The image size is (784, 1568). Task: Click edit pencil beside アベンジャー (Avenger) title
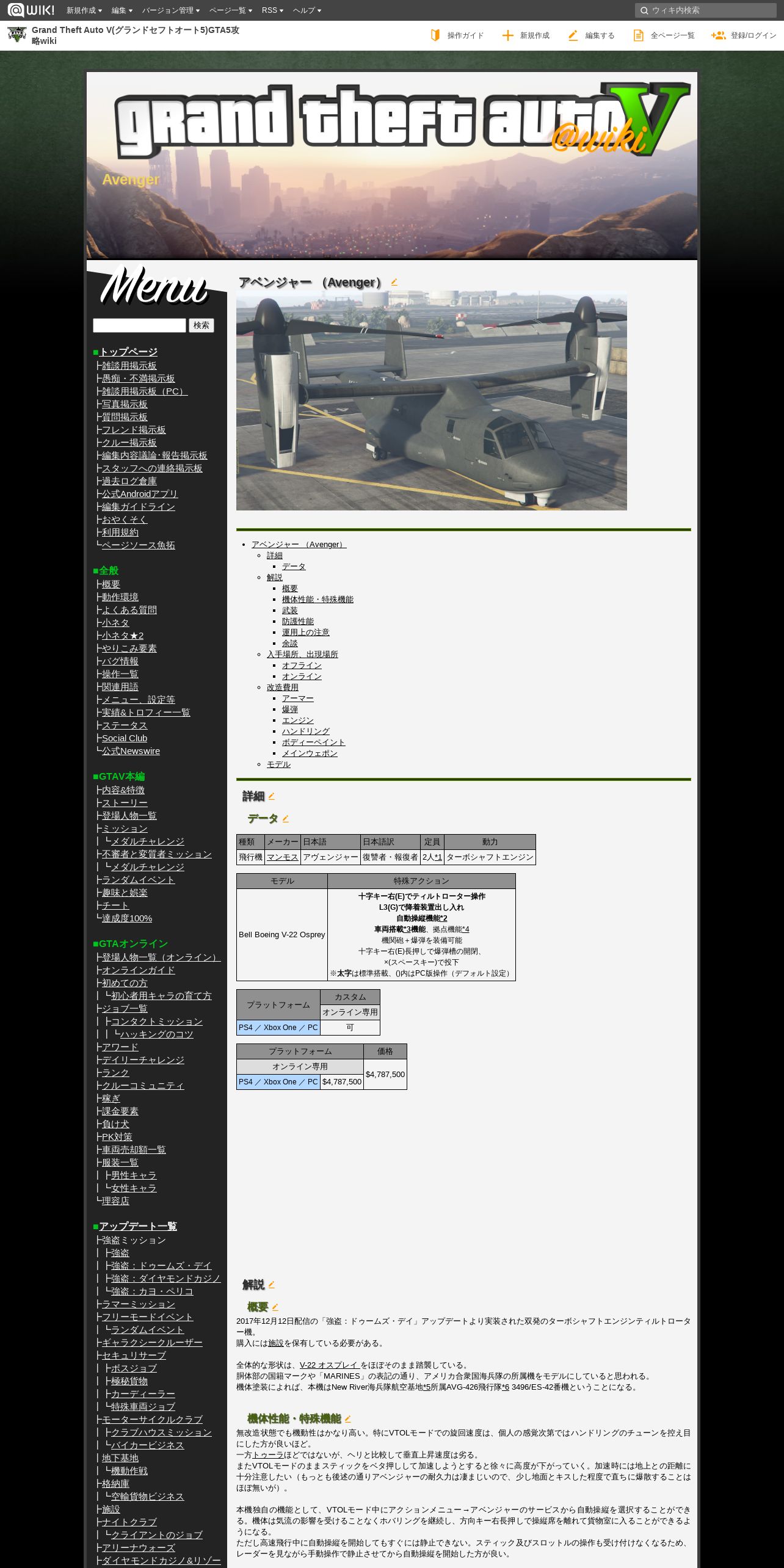tap(394, 282)
